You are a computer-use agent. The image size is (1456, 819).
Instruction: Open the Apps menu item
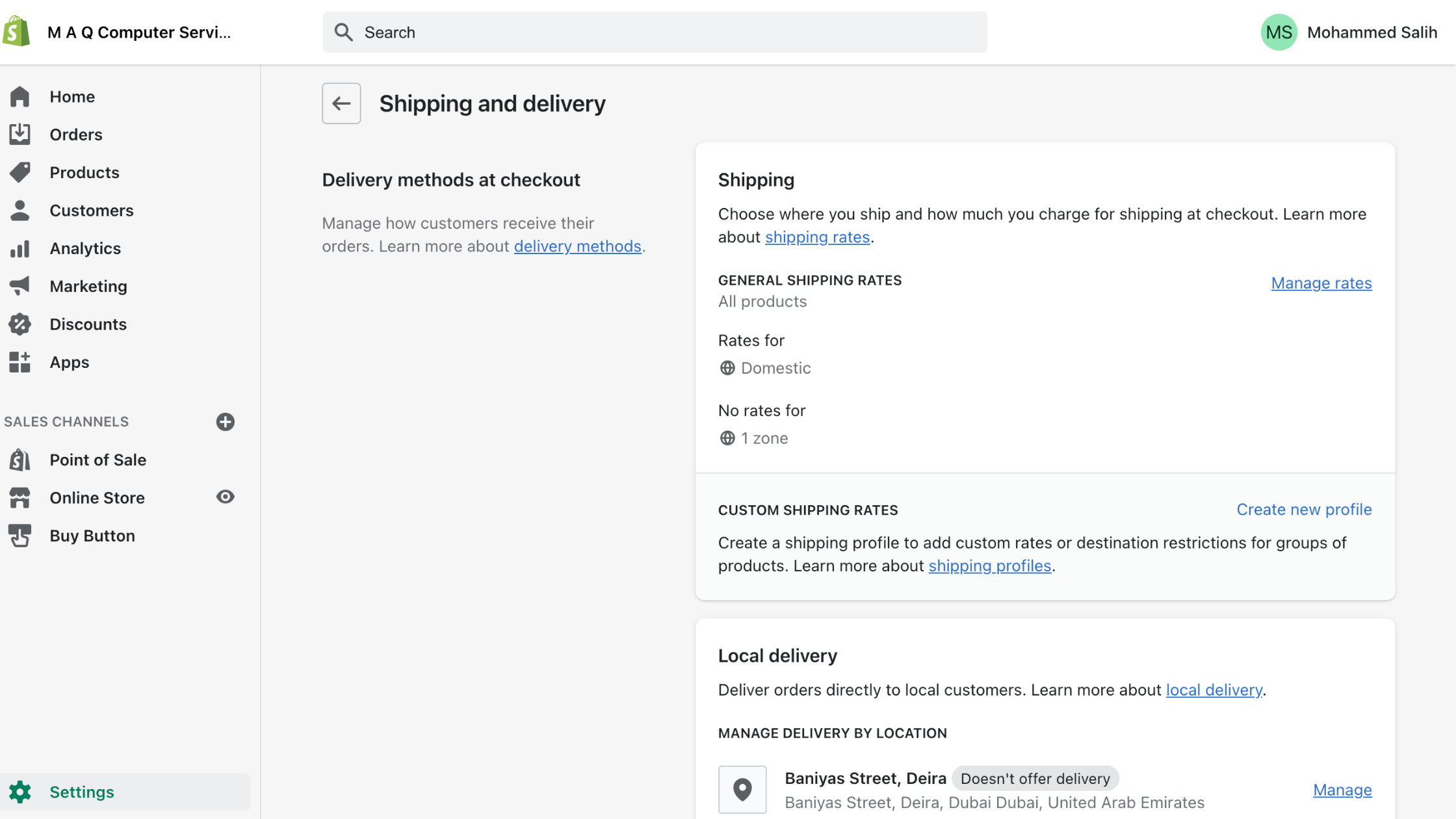click(69, 362)
